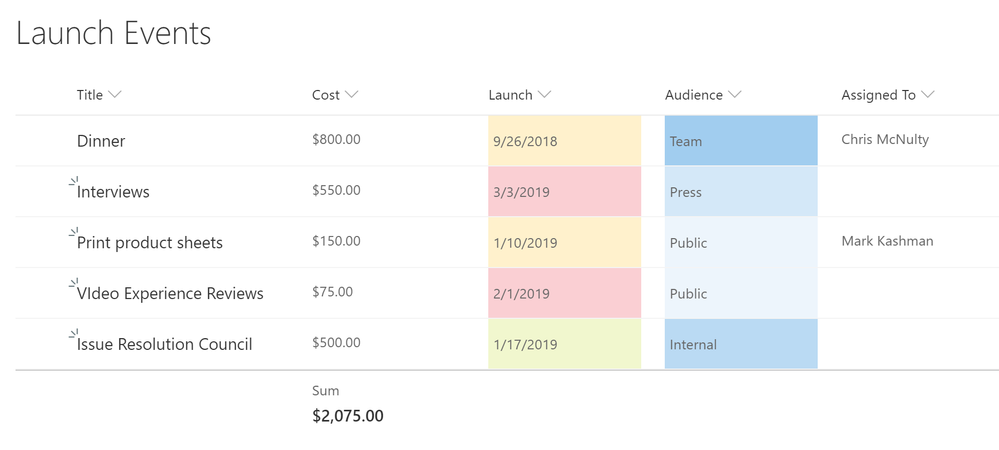Image resolution: width=999 pixels, height=450 pixels.
Task: Click the yellow 9/26/2018 launch date cell
Action: pos(564,141)
